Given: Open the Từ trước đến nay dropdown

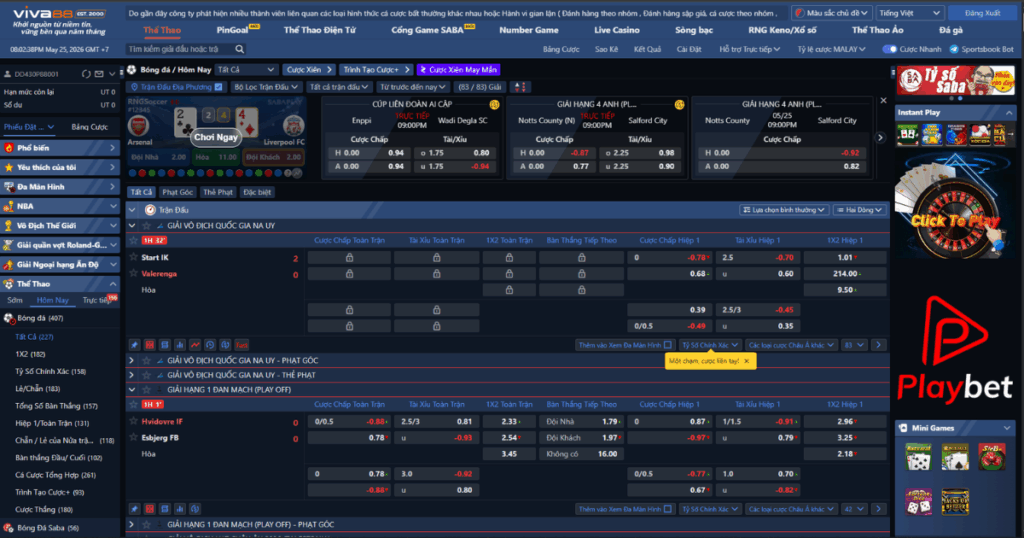Looking at the screenshot, I should (413, 87).
